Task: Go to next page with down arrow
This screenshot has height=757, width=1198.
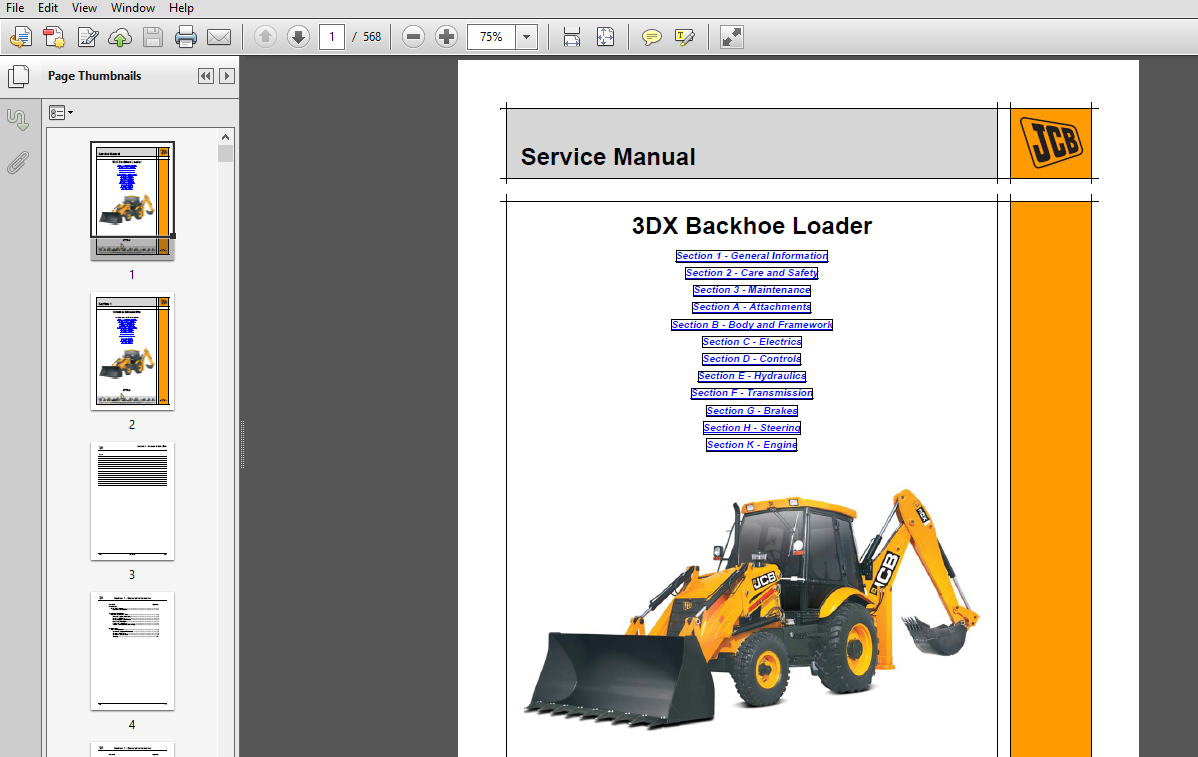Action: (298, 36)
